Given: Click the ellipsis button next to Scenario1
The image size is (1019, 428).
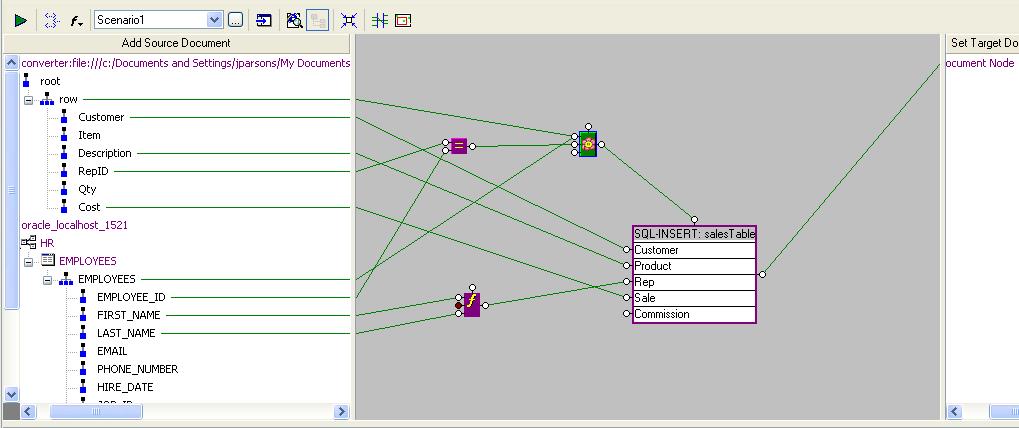Looking at the screenshot, I should (235, 20).
